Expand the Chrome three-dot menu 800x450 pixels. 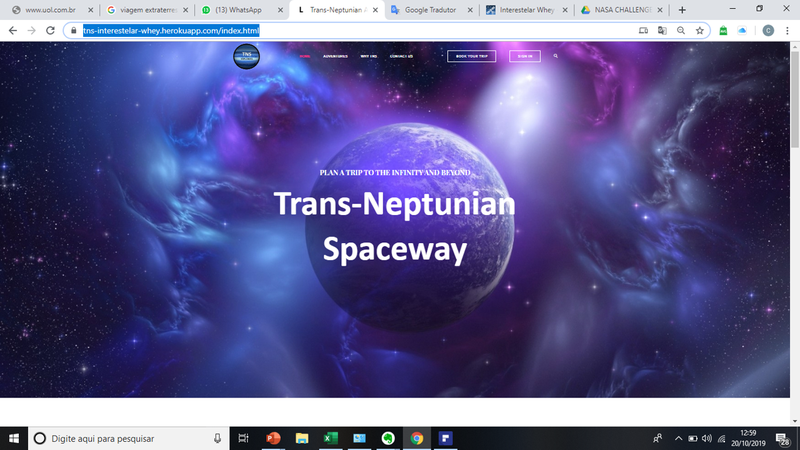tap(787, 30)
